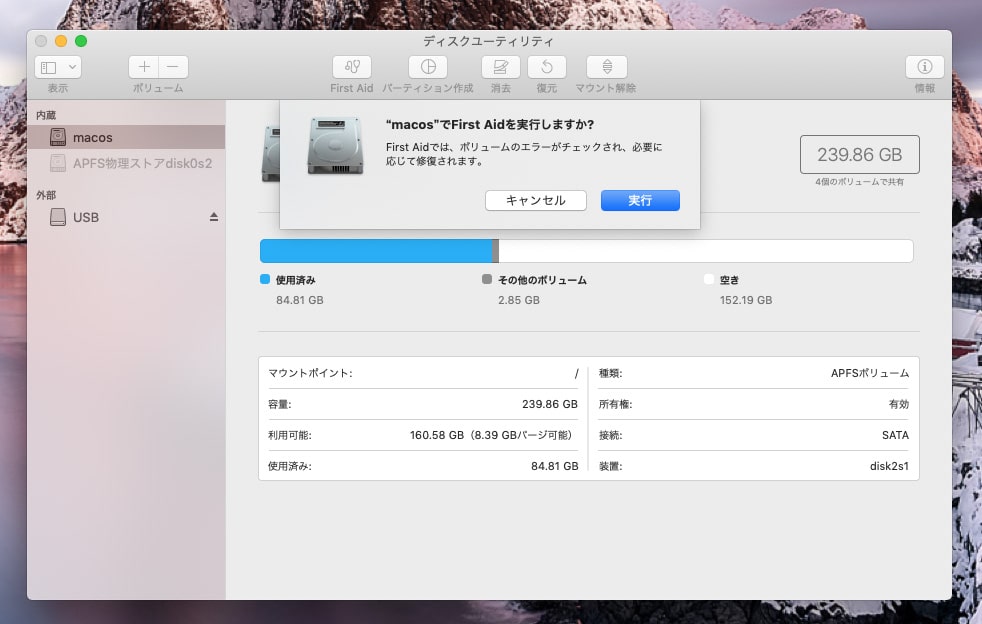The width and height of the screenshot is (982, 624).
Task: Select the USB disk in the sidebar
Action: tap(86, 217)
